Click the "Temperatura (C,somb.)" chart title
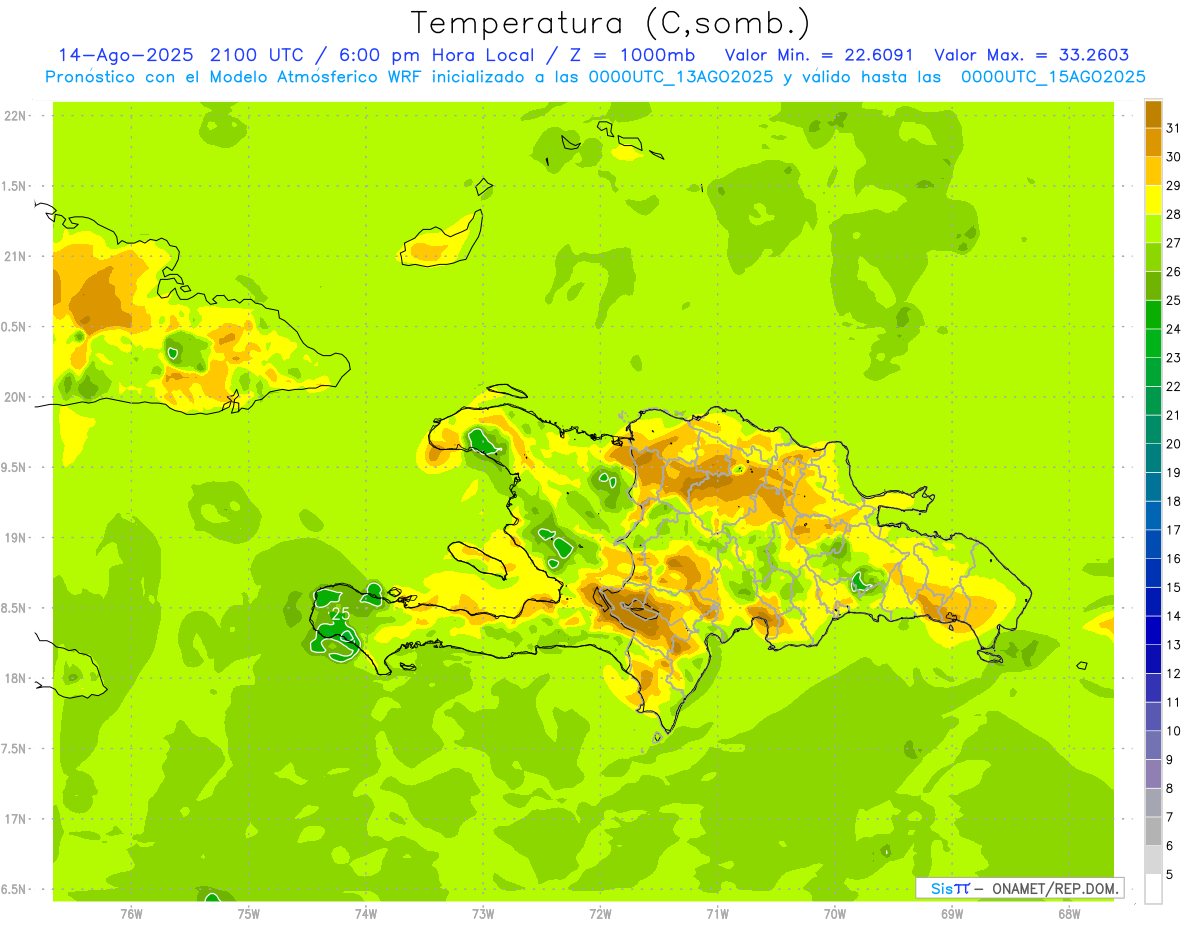 tap(610, 23)
